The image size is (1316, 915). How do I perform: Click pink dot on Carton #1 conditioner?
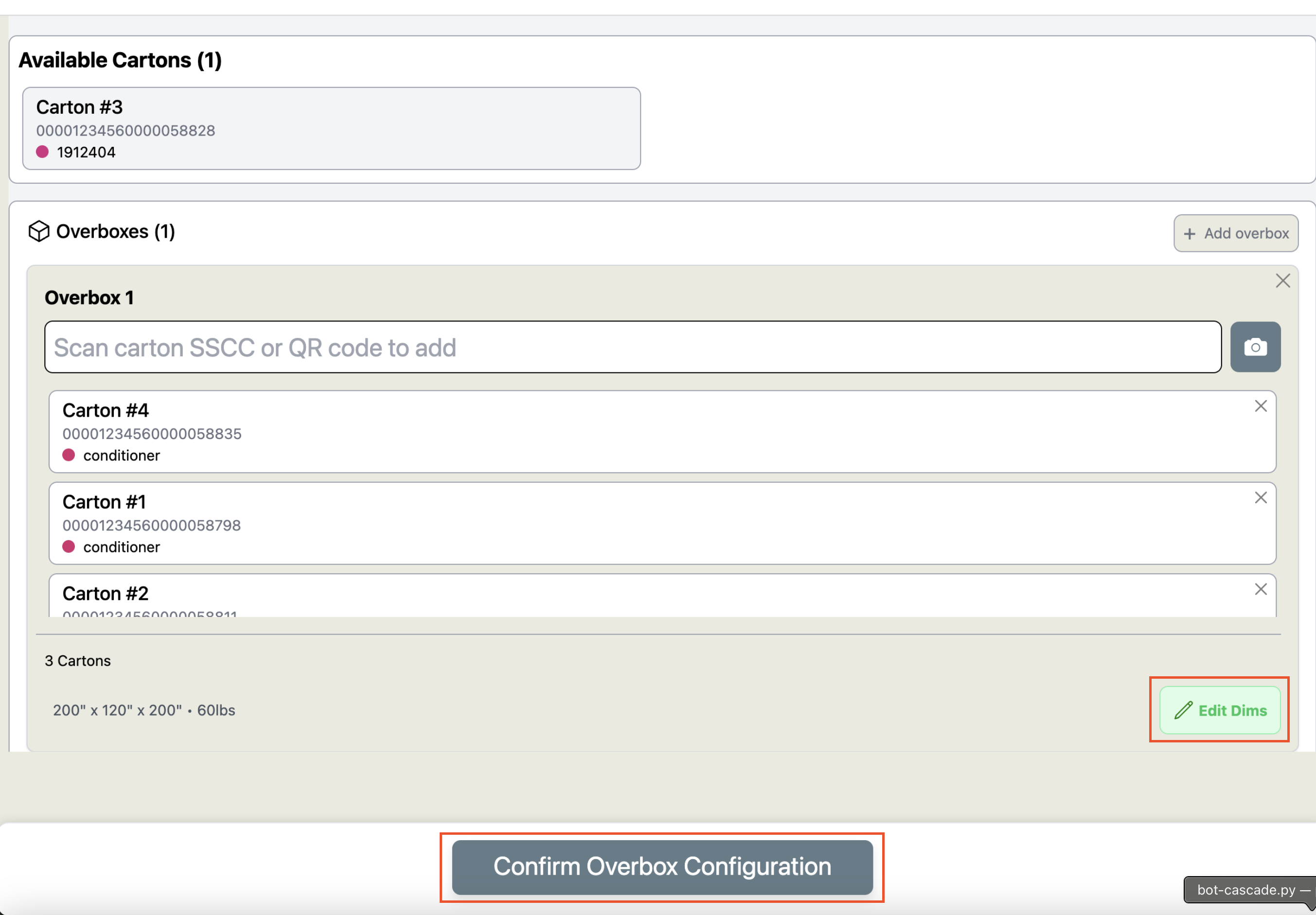[69, 546]
